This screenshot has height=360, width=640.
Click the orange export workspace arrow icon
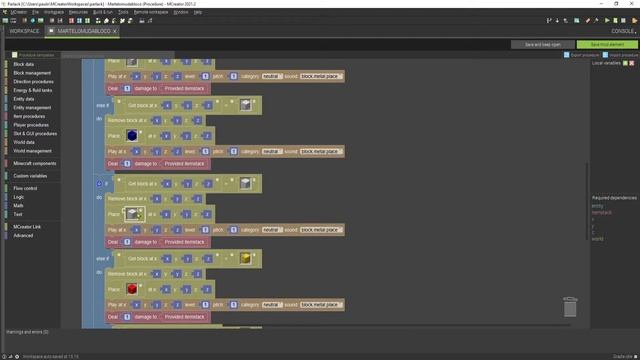point(635,20)
